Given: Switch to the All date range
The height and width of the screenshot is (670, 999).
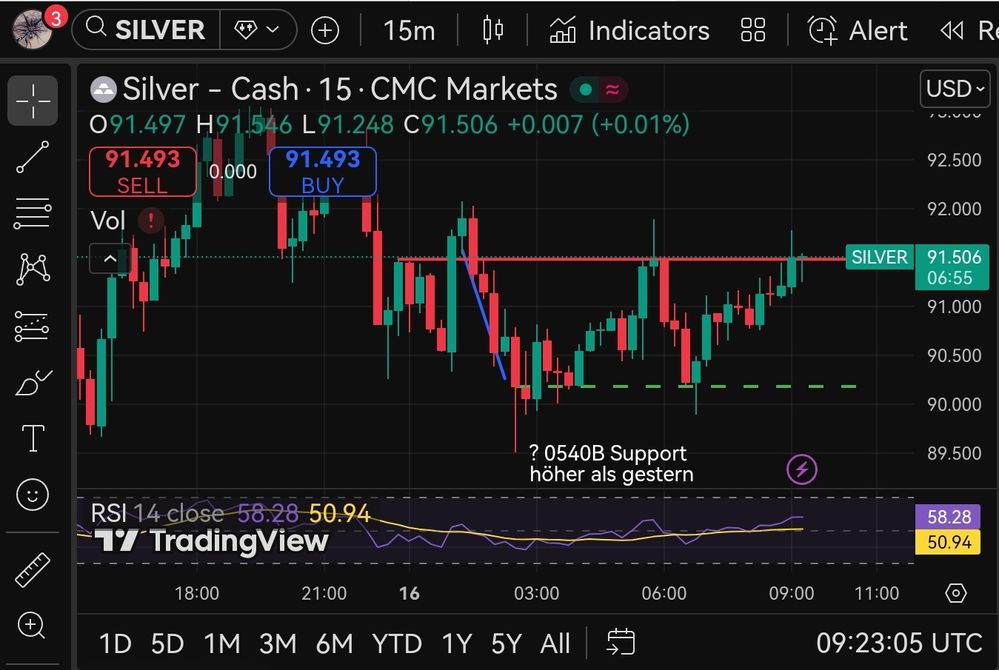Looking at the screenshot, I should [x=555, y=643].
